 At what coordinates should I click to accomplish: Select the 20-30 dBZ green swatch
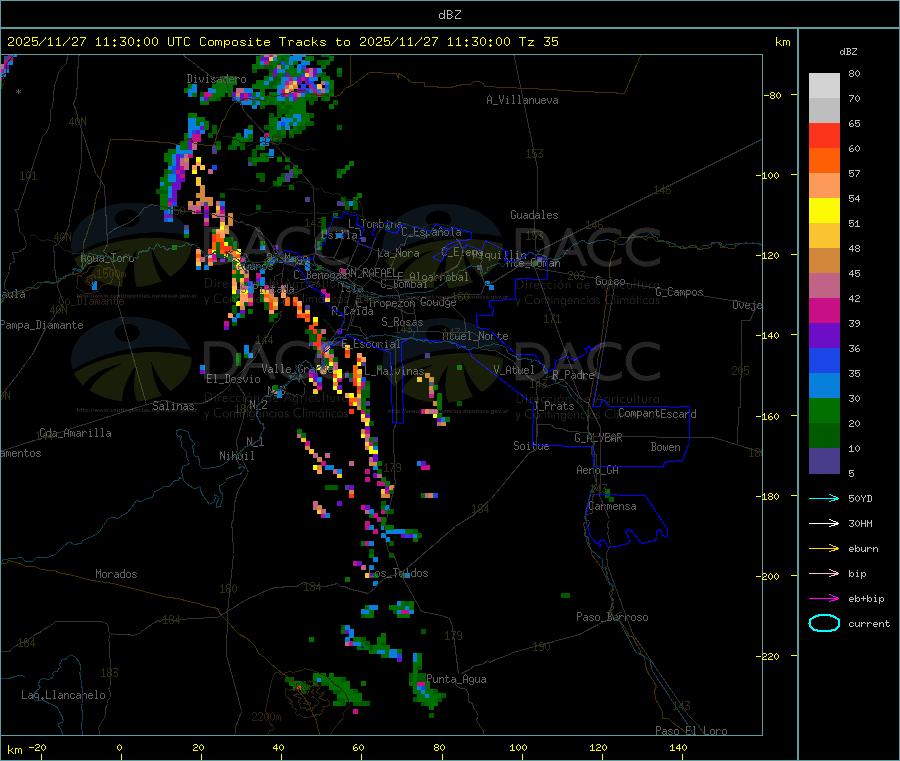(x=824, y=411)
